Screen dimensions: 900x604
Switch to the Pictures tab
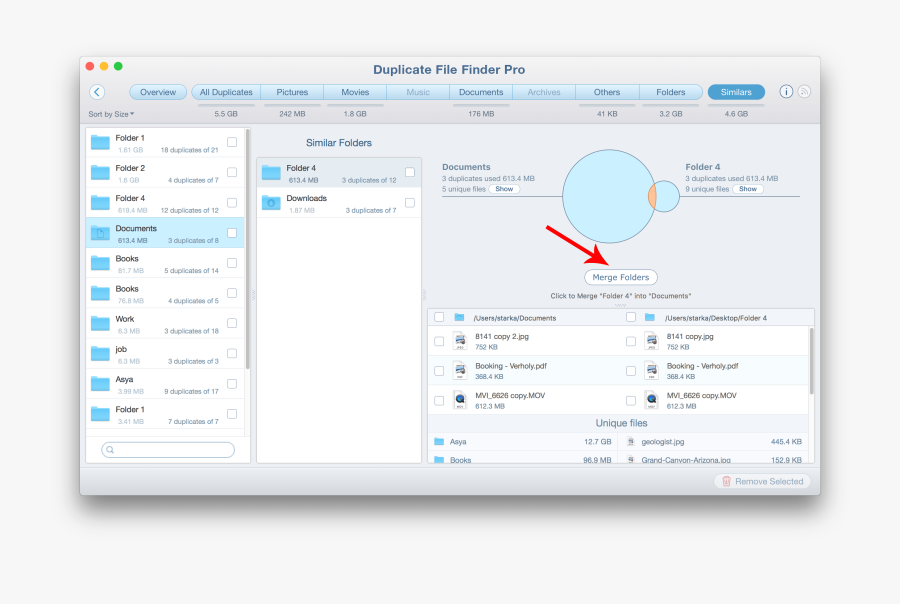[292, 92]
